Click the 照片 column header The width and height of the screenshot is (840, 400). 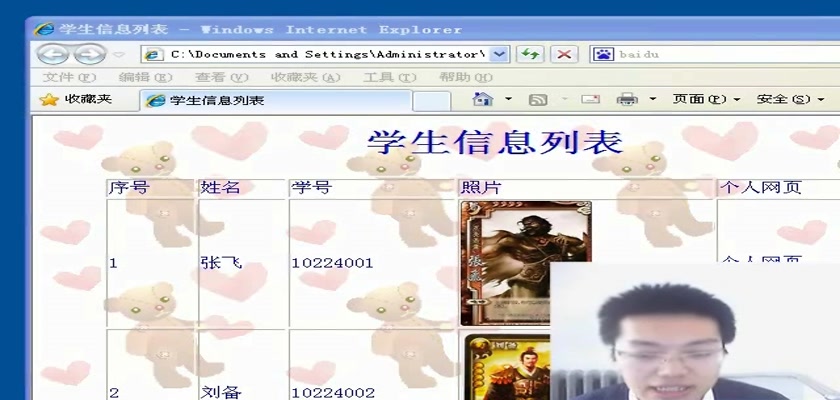[x=481, y=187]
